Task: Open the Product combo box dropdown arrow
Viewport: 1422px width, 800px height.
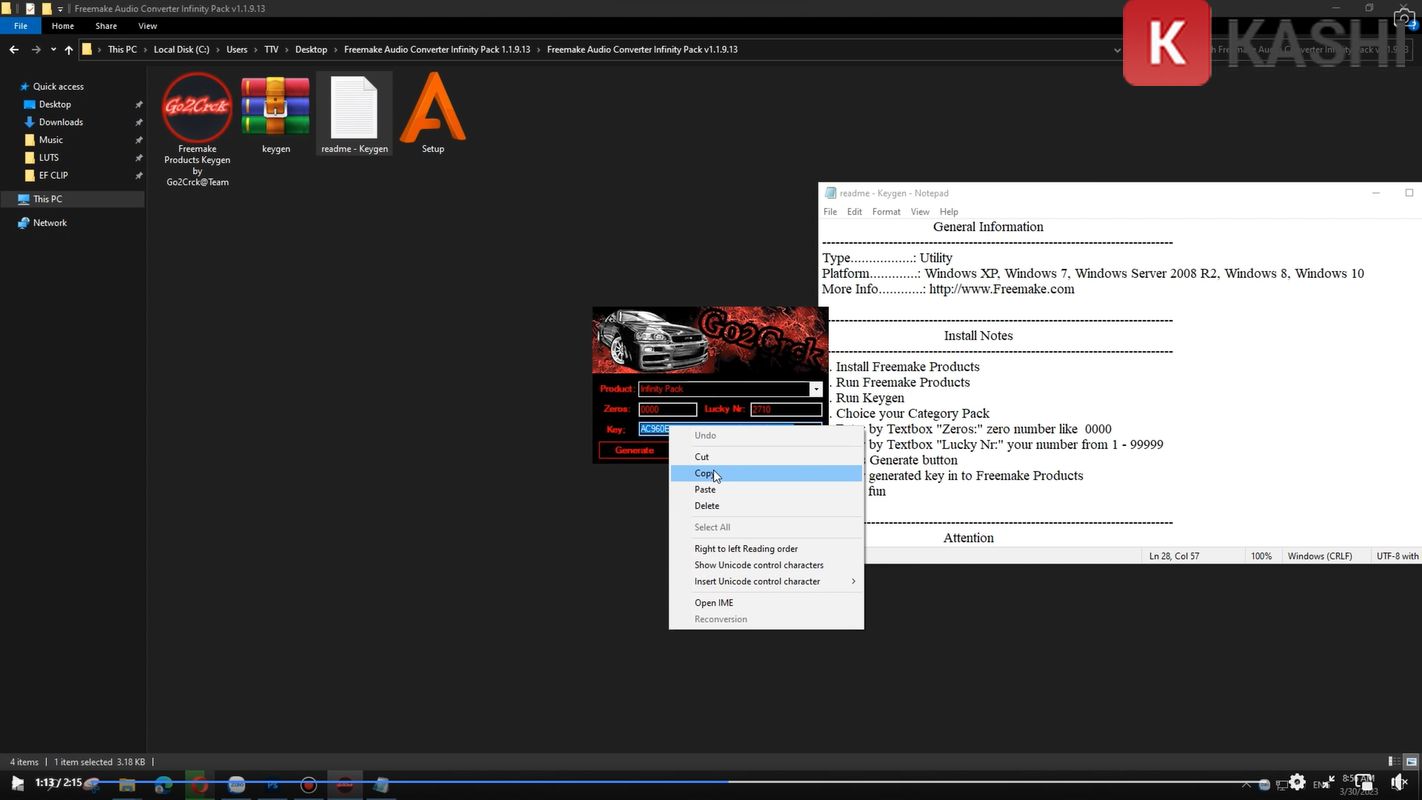Action: (816, 389)
